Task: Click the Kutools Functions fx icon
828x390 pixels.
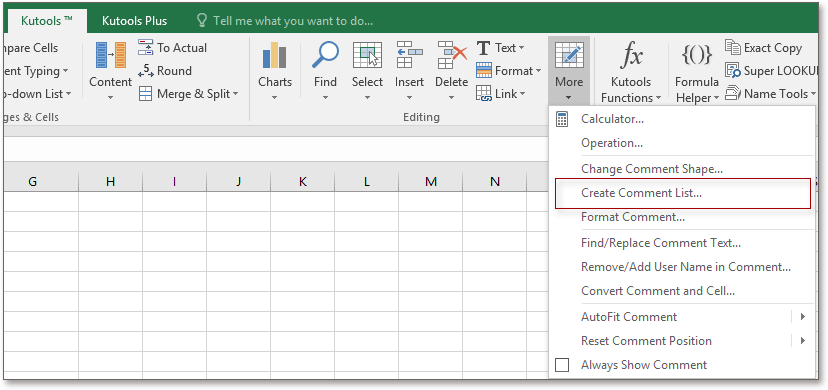Action: [x=631, y=55]
